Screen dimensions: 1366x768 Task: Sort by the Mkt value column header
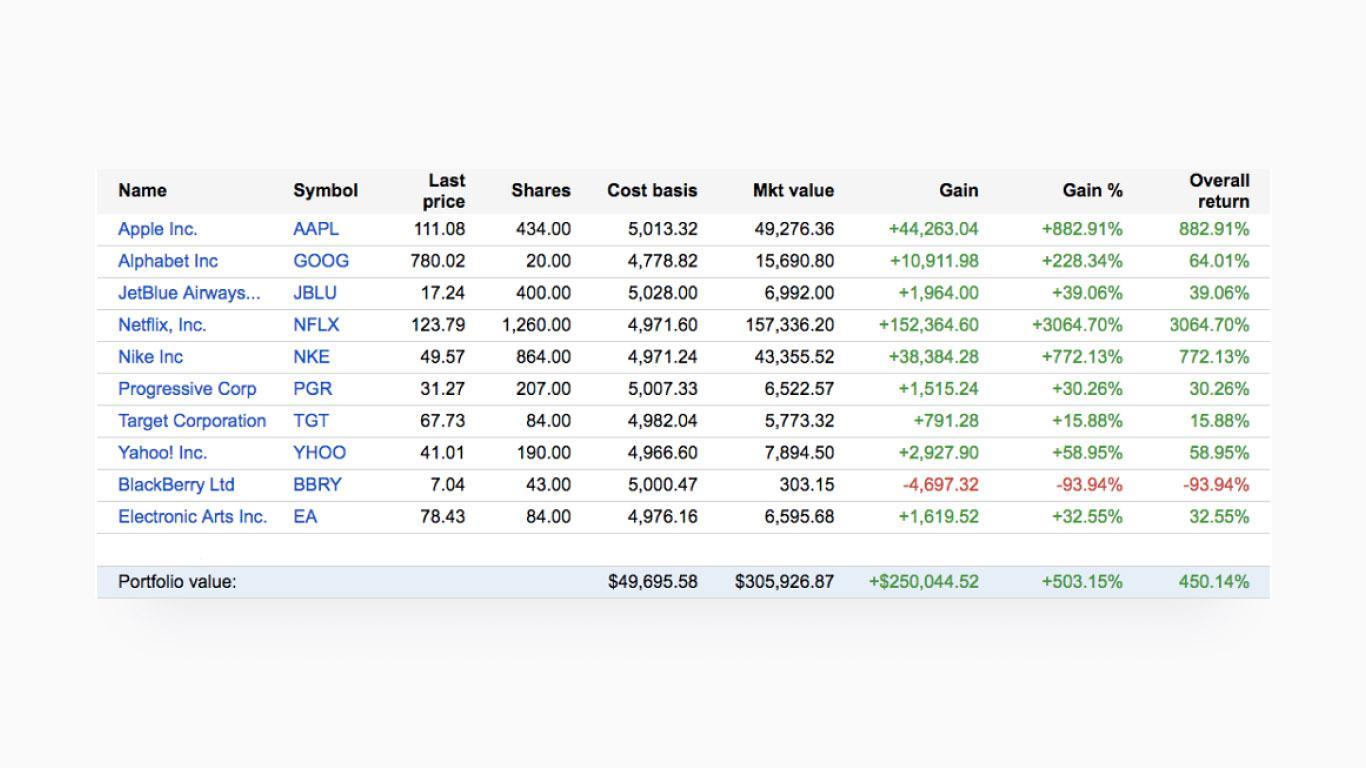click(x=793, y=191)
